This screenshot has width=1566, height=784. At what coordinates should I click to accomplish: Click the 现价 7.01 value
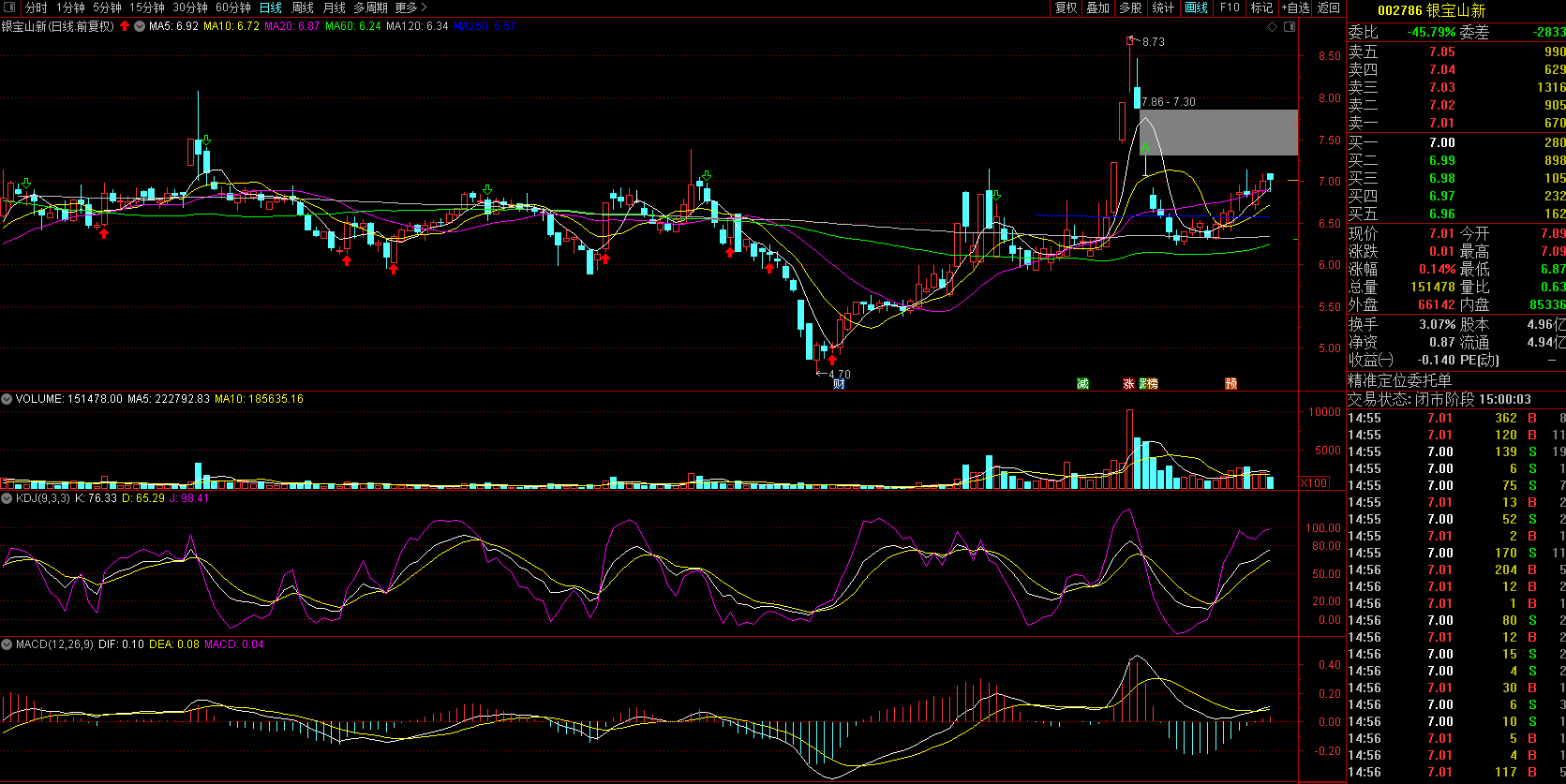click(1442, 233)
